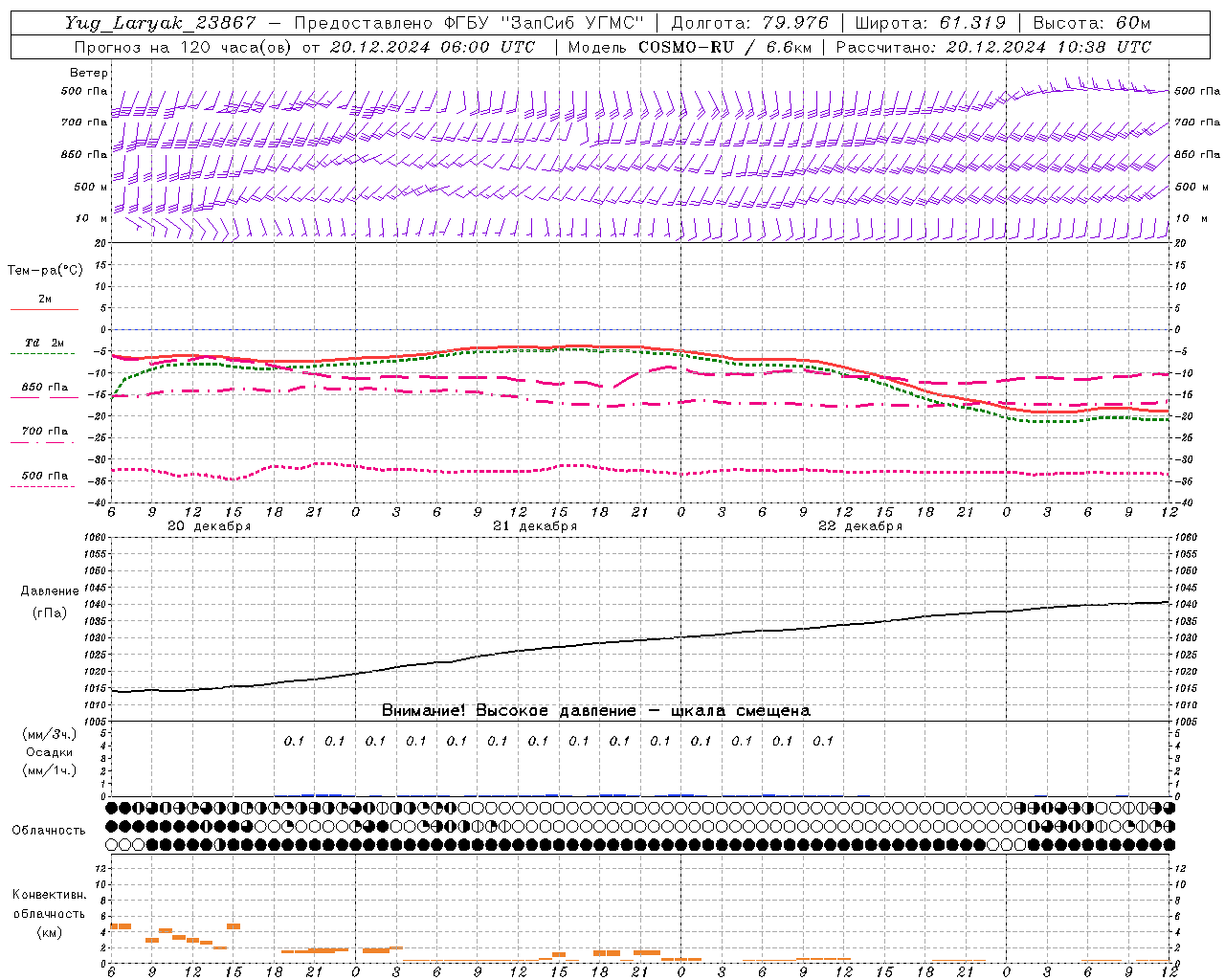This screenshot has height=980, width=1225.
Task: Click the Ветер wind panel label
Action: (x=88, y=73)
